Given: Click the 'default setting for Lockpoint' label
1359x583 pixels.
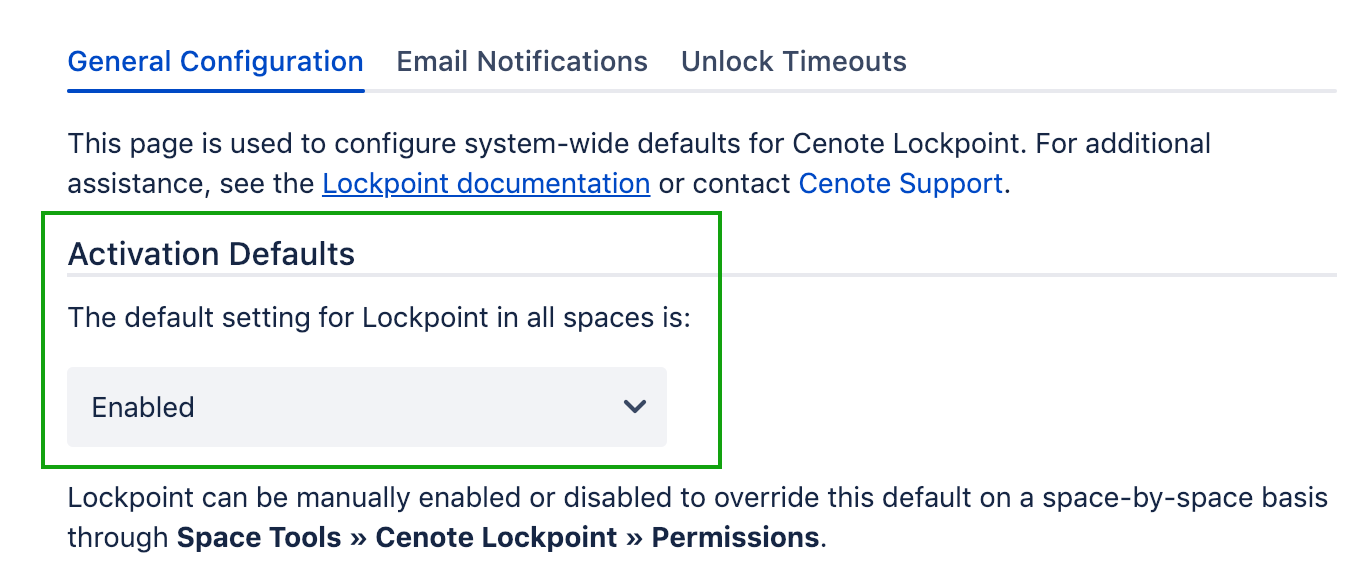Looking at the screenshot, I should (x=379, y=319).
